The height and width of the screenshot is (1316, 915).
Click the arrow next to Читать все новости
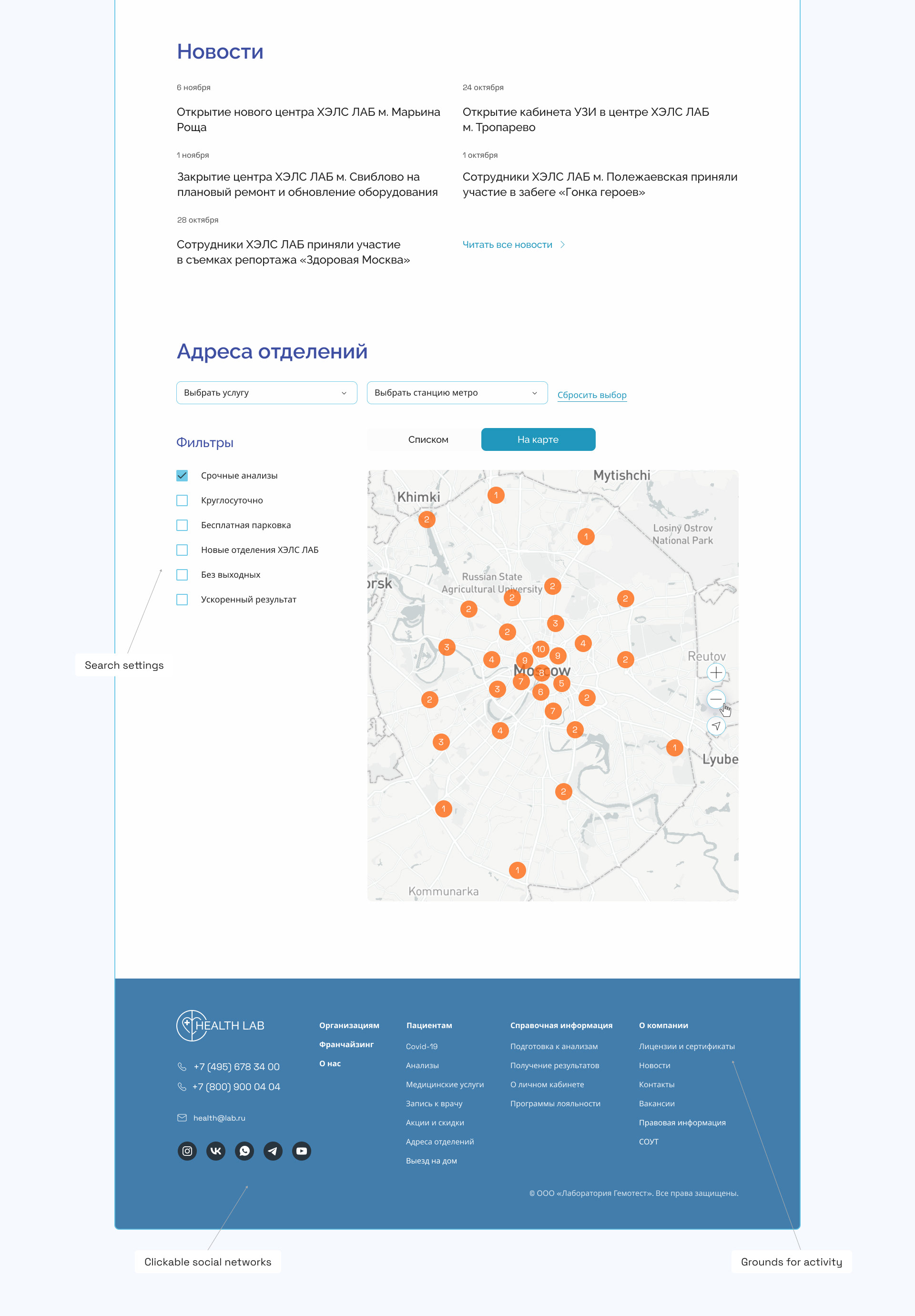pos(563,245)
